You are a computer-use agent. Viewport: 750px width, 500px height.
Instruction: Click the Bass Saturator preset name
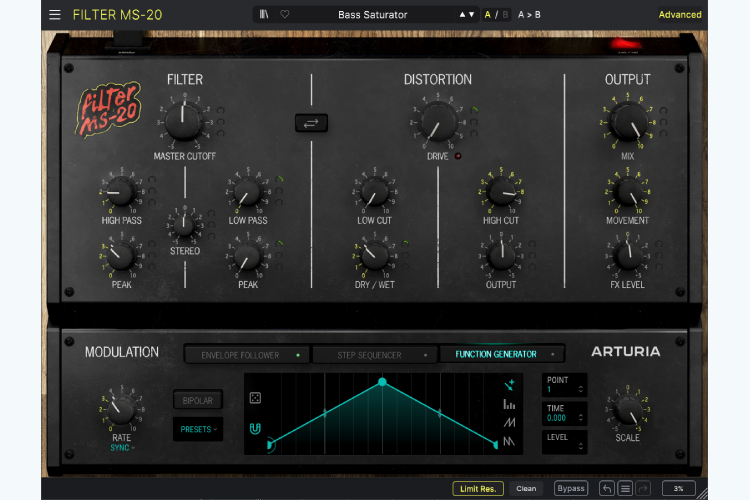(x=373, y=15)
